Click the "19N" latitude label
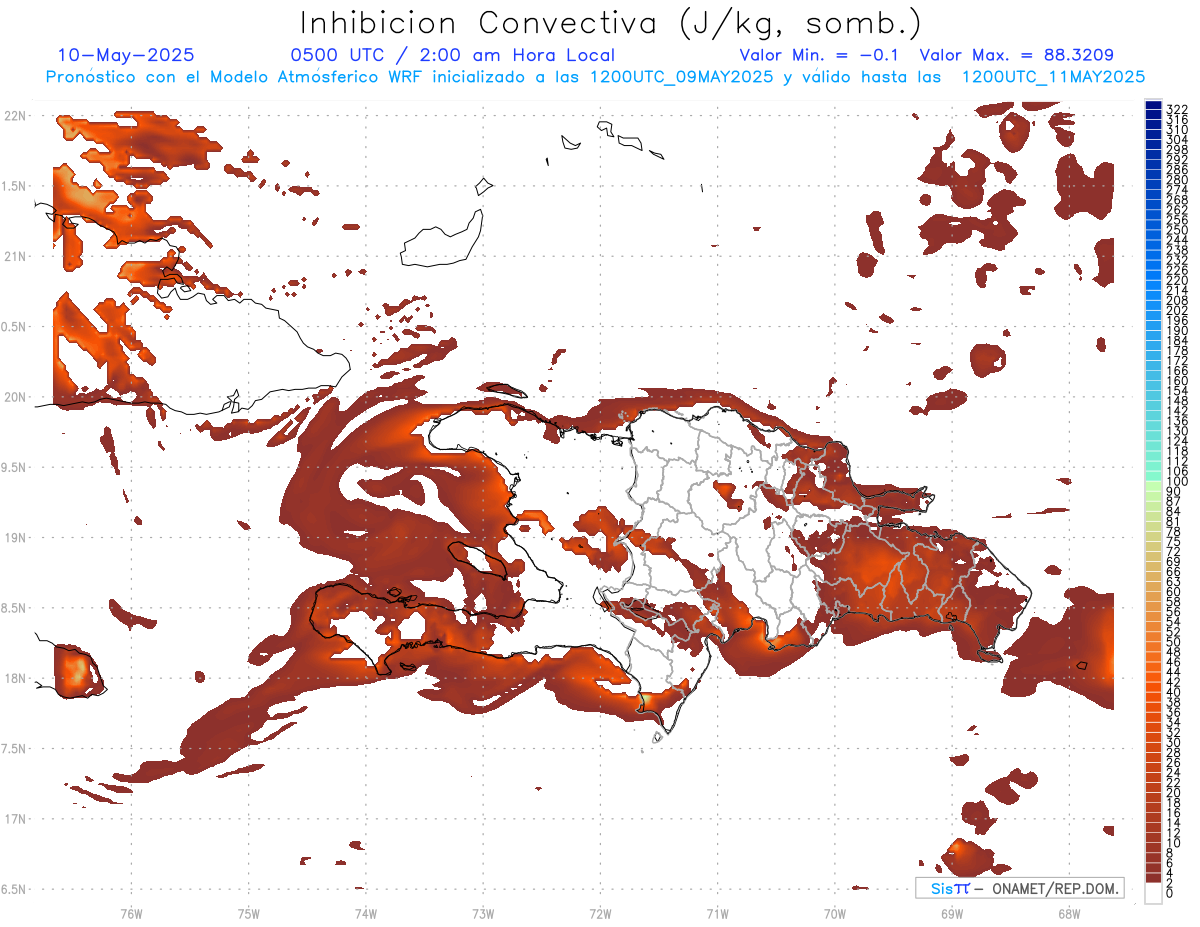 click(17, 538)
